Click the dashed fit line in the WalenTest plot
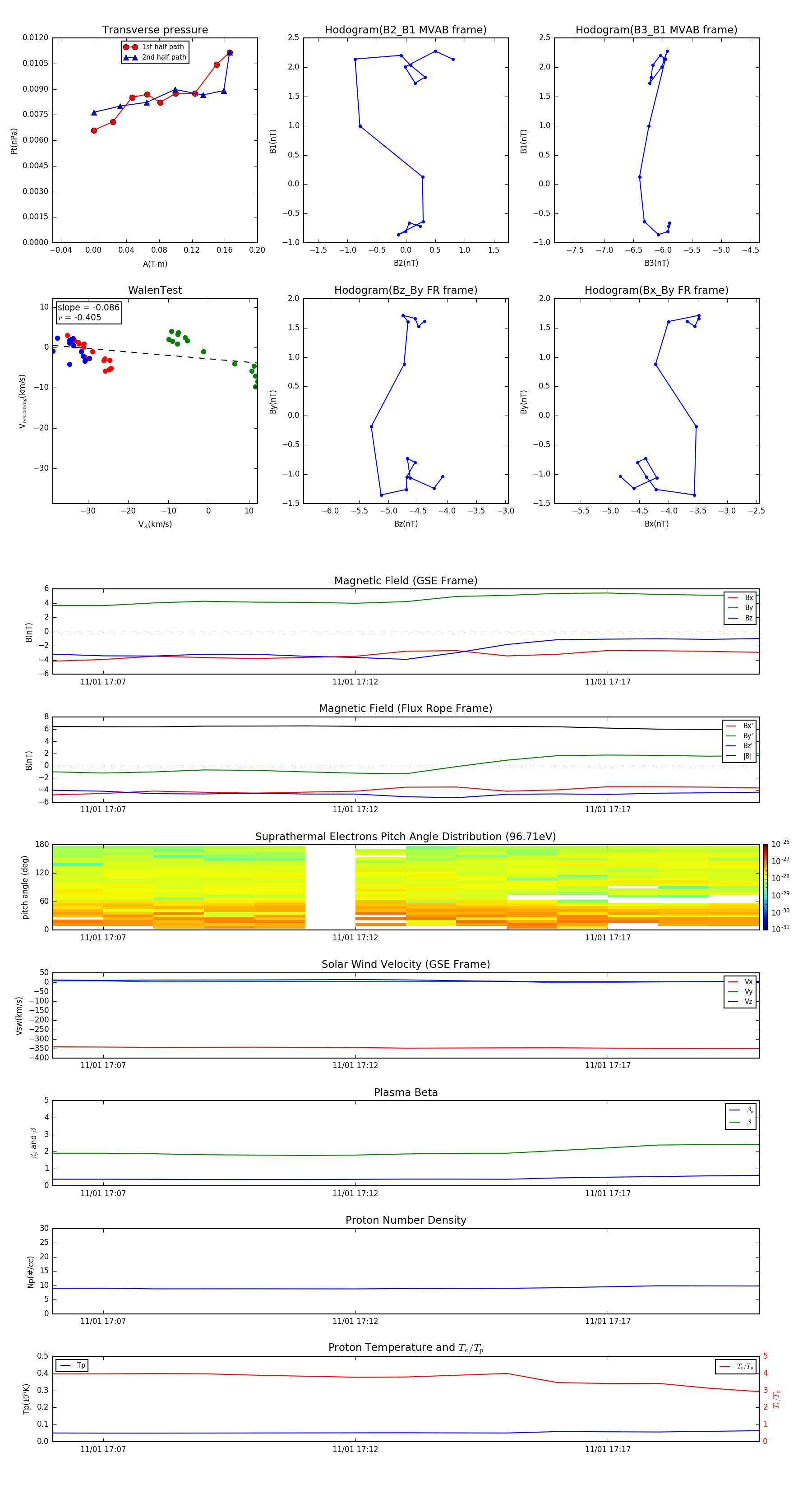The width and height of the screenshot is (812, 1489). [155, 354]
